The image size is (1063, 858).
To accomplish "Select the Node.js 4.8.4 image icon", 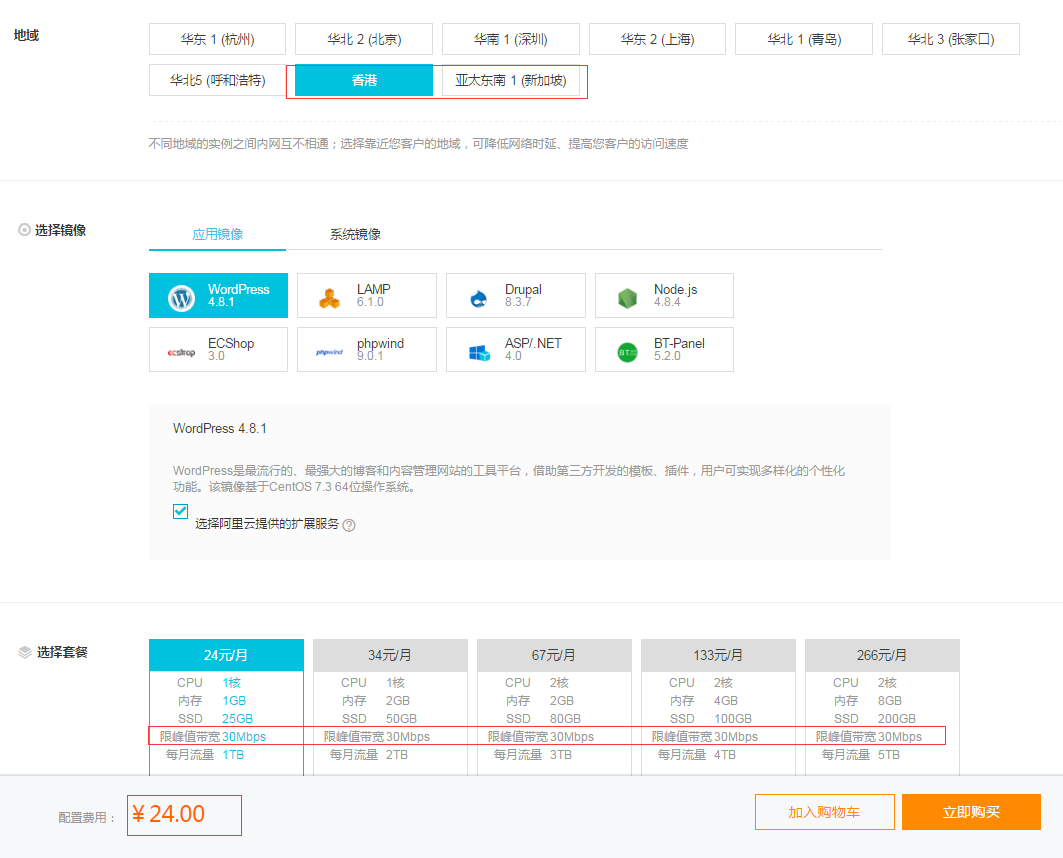I will [627, 297].
